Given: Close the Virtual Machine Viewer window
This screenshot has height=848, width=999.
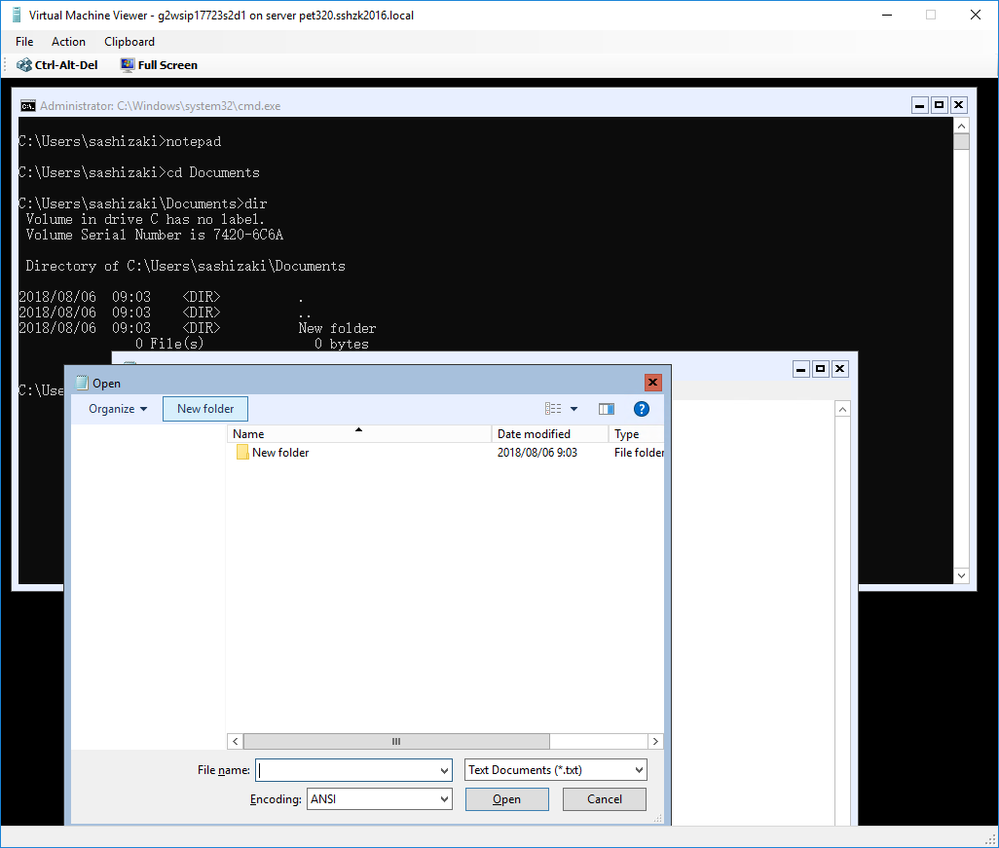Looking at the screenshot, I should (x=975, y=15).
